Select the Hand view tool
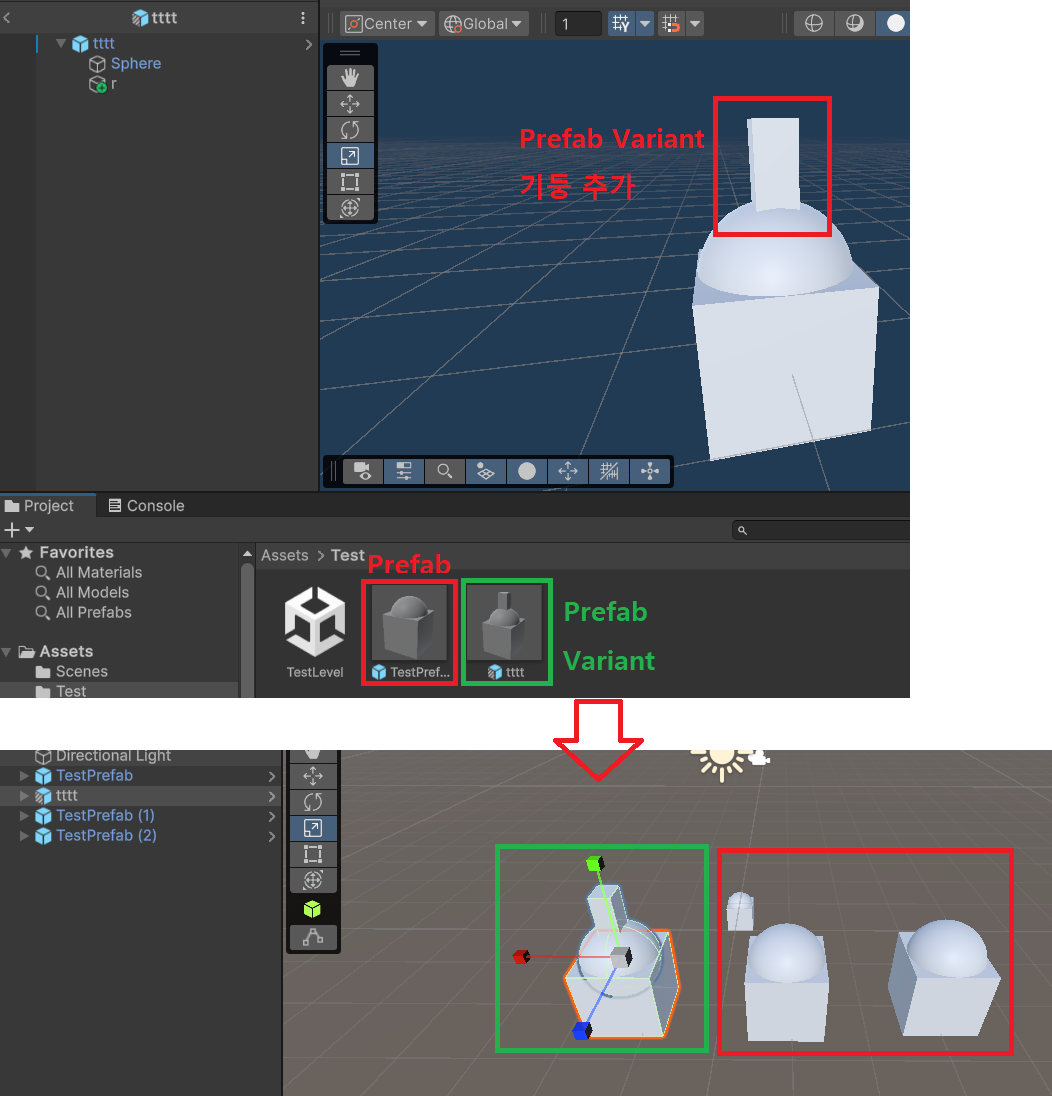Image resolution: width=1052 pixels, height=1096 pixels. point(350,78)
